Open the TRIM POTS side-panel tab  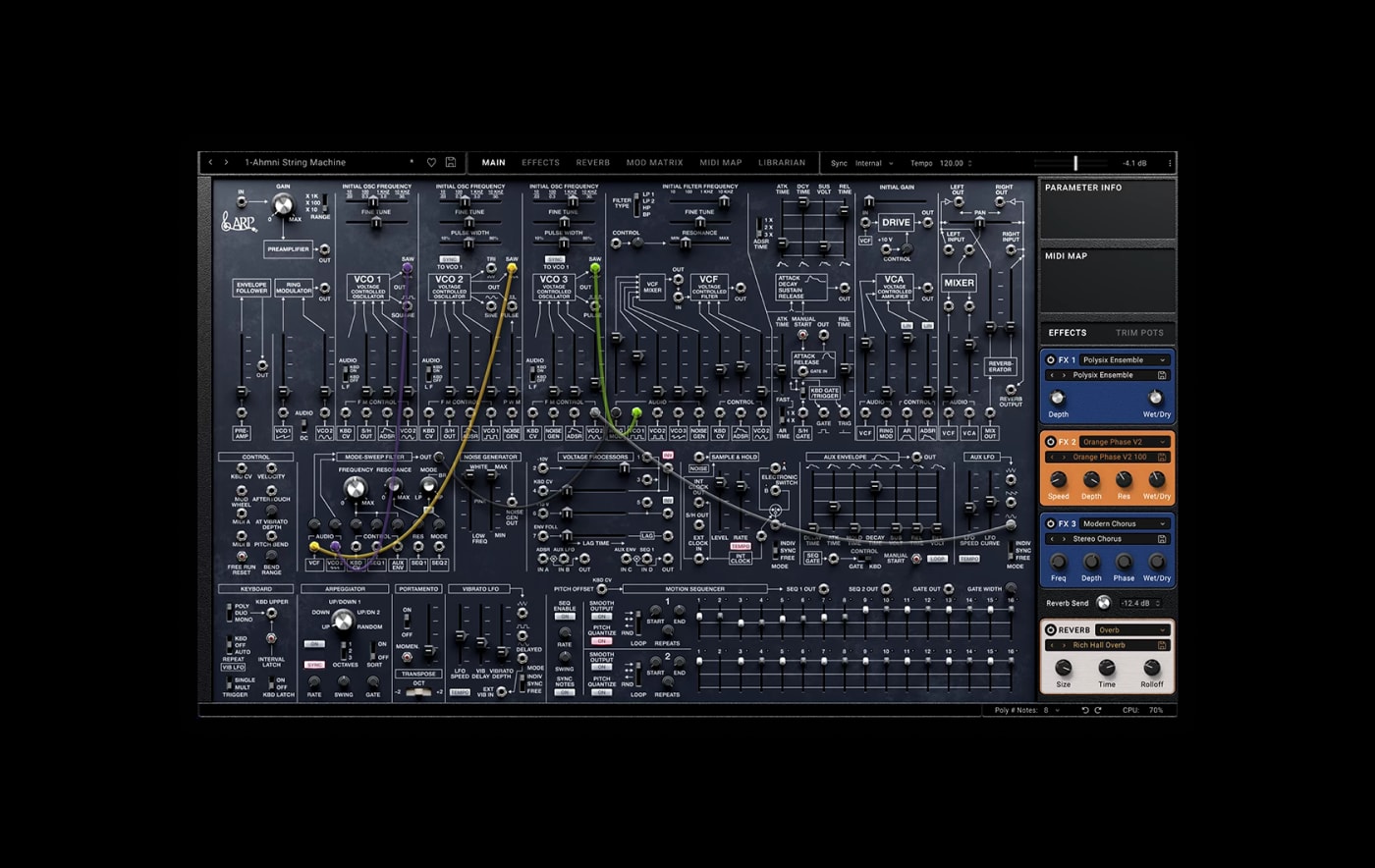coord(1139,333)
